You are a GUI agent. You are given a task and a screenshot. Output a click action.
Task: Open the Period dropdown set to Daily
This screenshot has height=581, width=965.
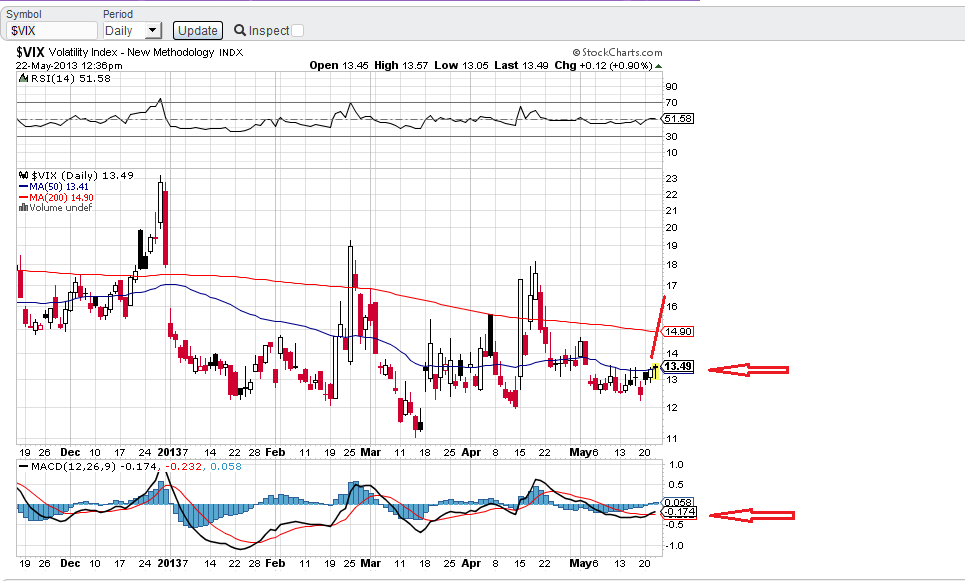tap(132, 31)
